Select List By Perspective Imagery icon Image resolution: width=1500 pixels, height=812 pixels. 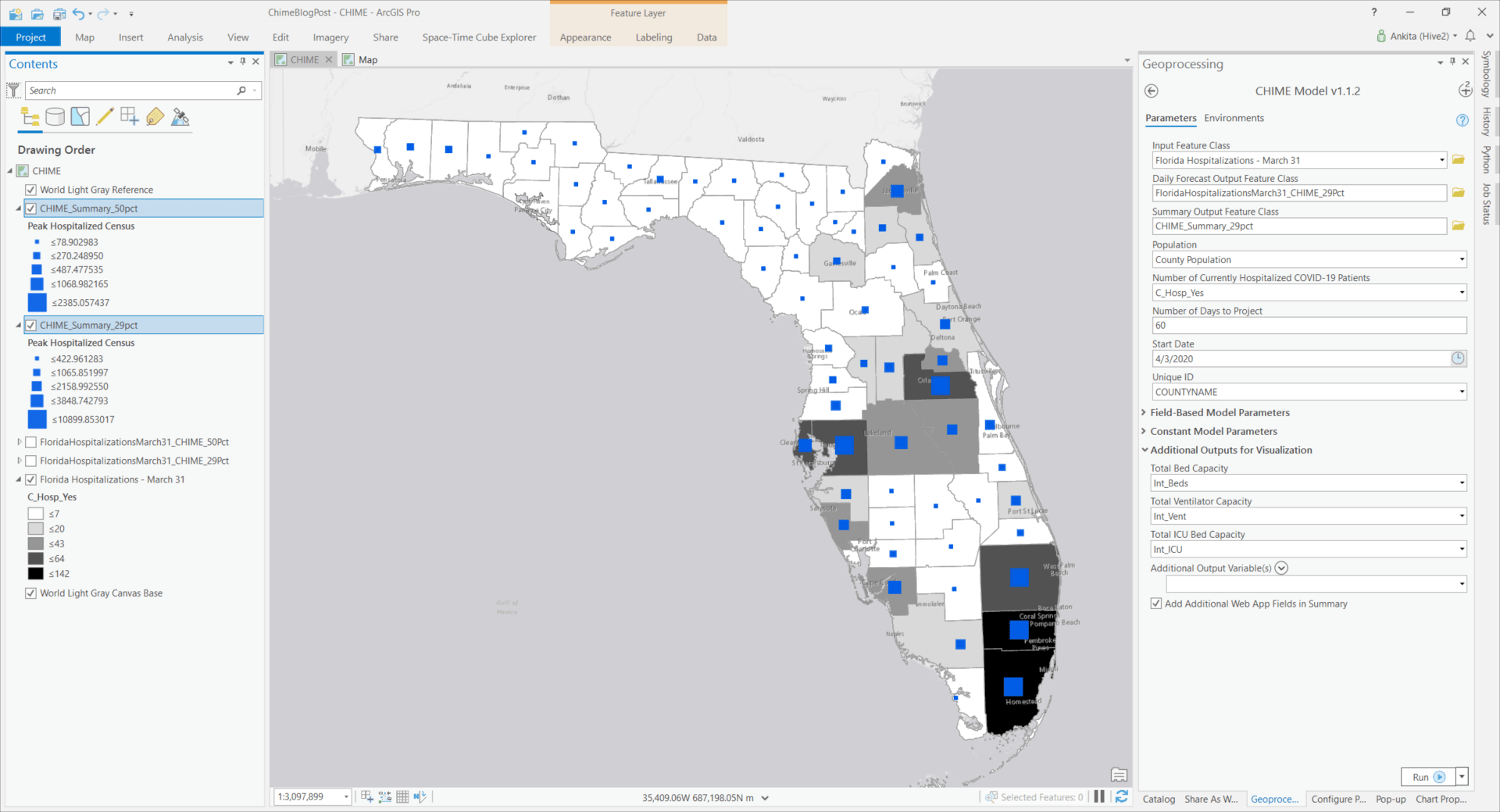point(180,117)
